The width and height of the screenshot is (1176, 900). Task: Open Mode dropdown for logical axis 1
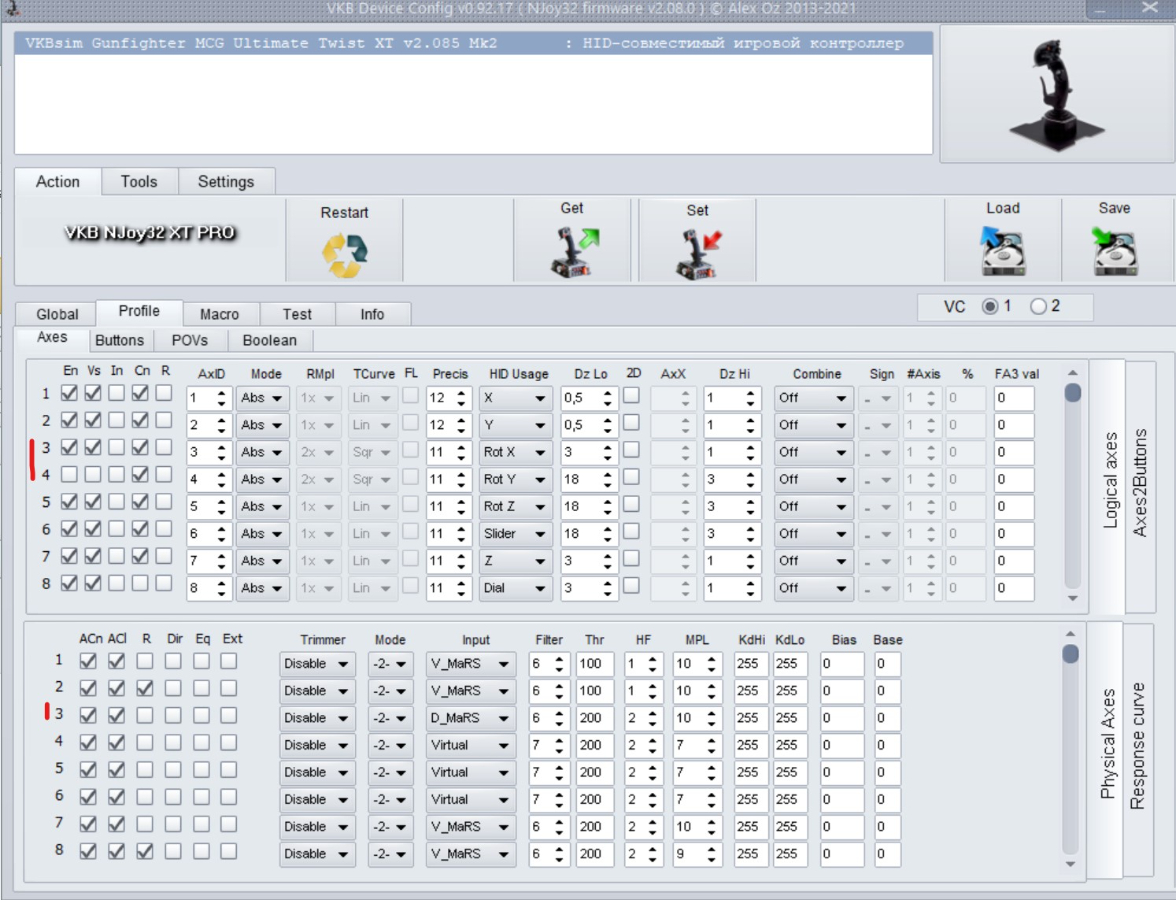pyautogui.click(x=262, y=398)
